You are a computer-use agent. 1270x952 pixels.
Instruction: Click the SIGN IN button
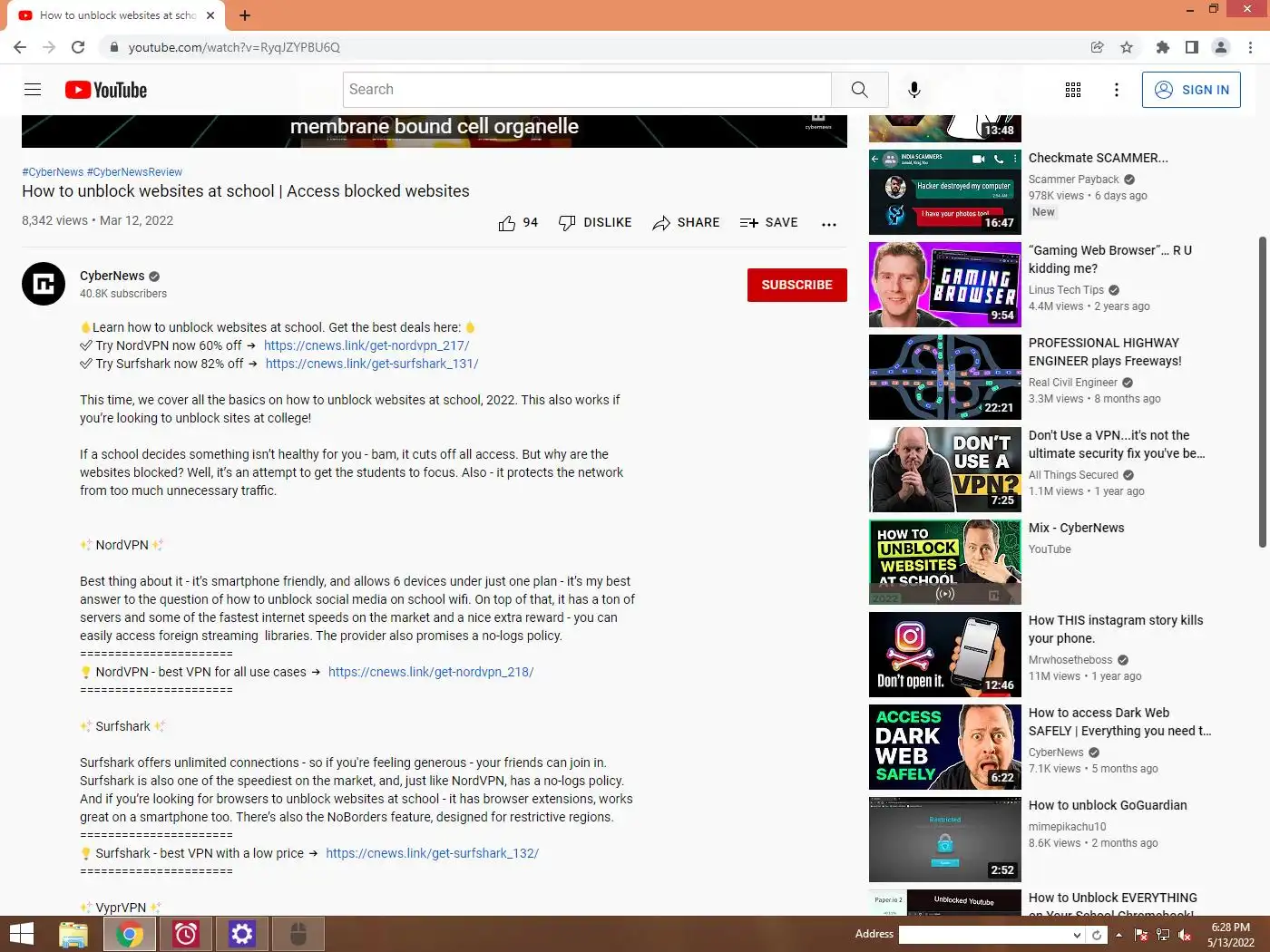tap(1191, 90)
